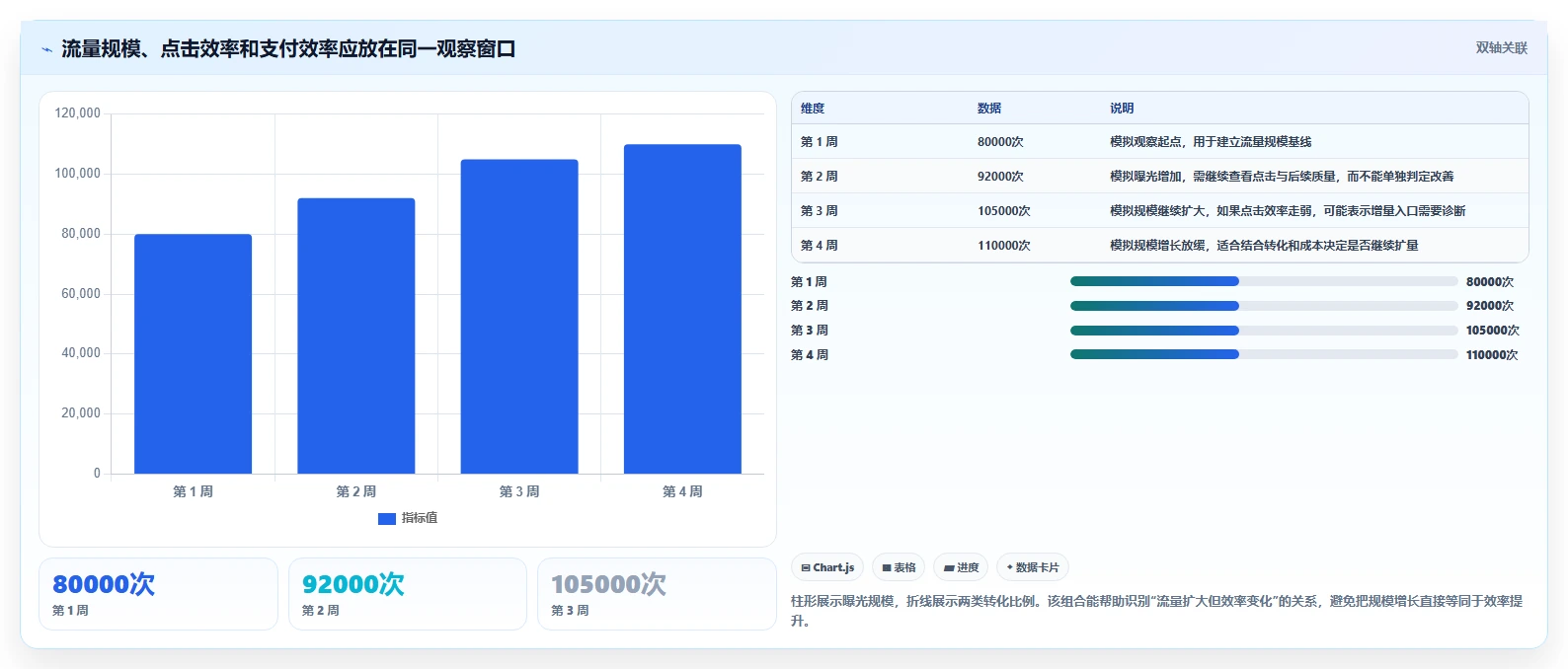Click the 数据 column header
The image size is (1568, 669).
(989, 109)
